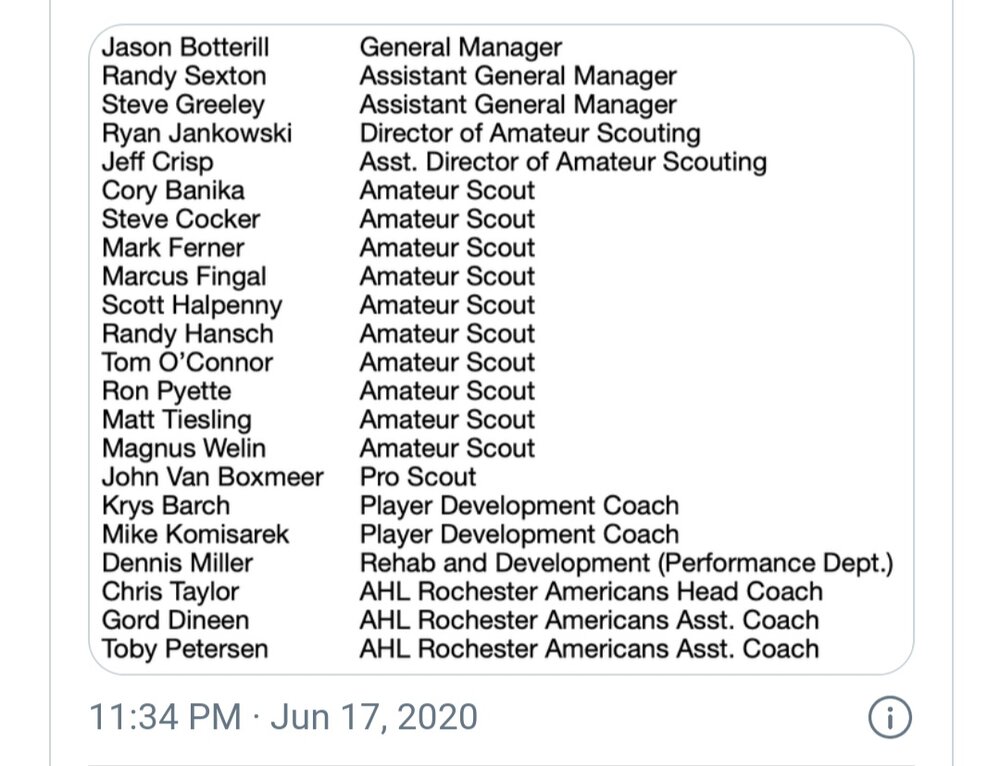Click the Jun 17, 2020 date
This screenshot has width=1000, height=766.
tap(374, 717)
